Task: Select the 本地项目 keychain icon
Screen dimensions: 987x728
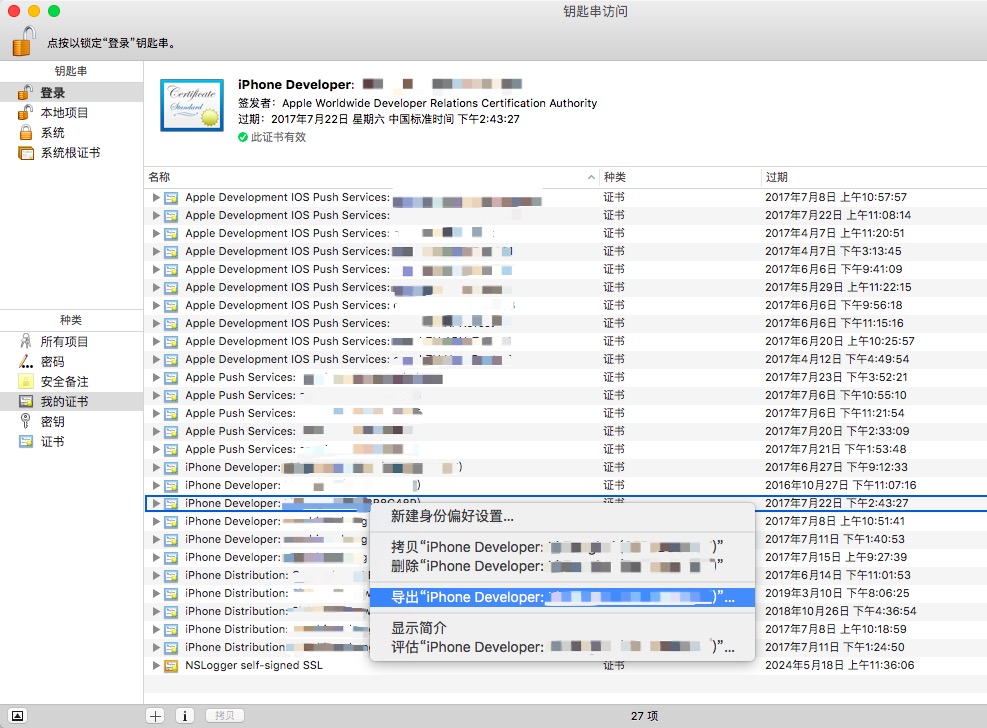Action: [25, 113]
